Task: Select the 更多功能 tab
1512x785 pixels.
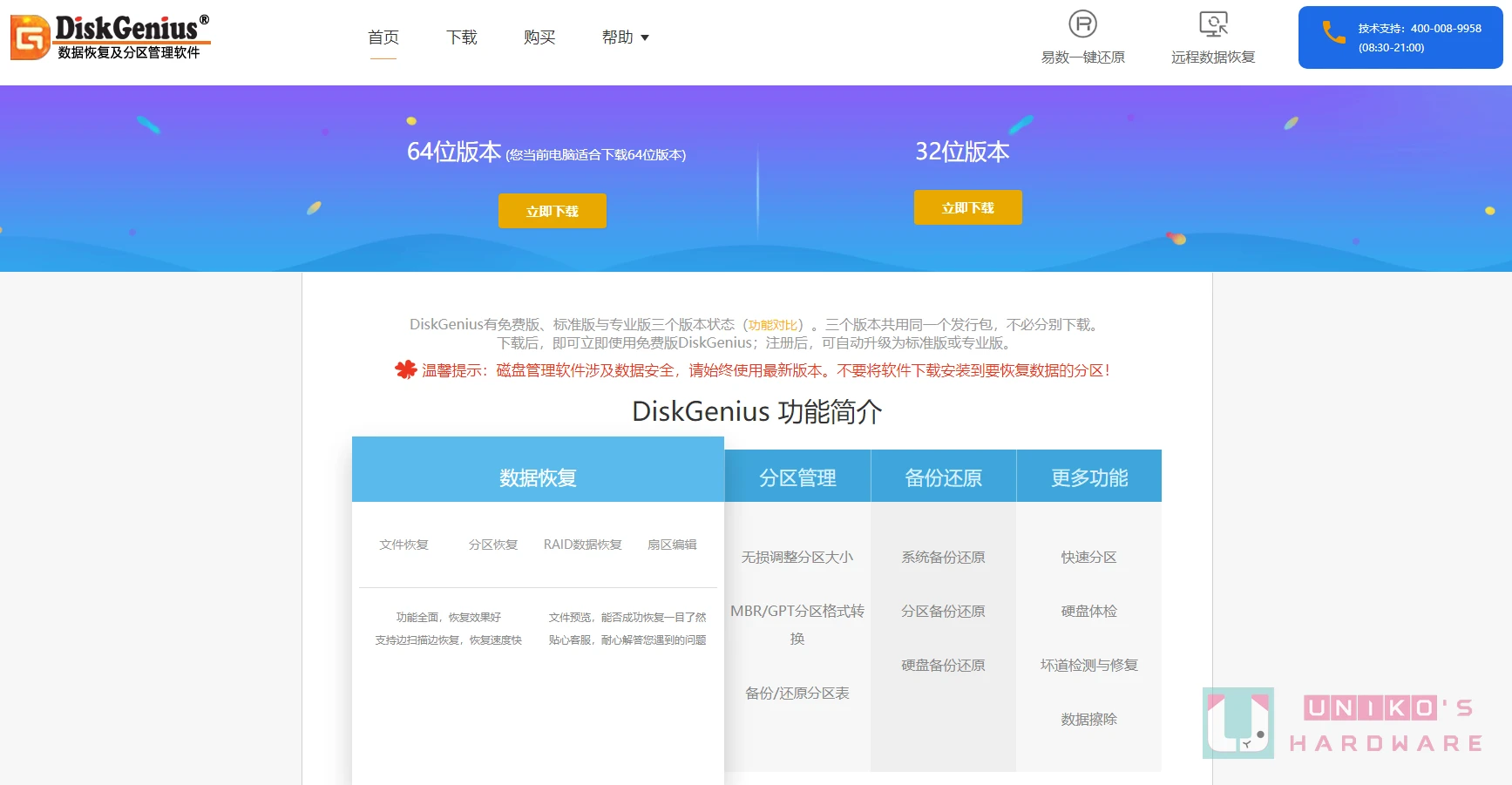Action: 1089,477
